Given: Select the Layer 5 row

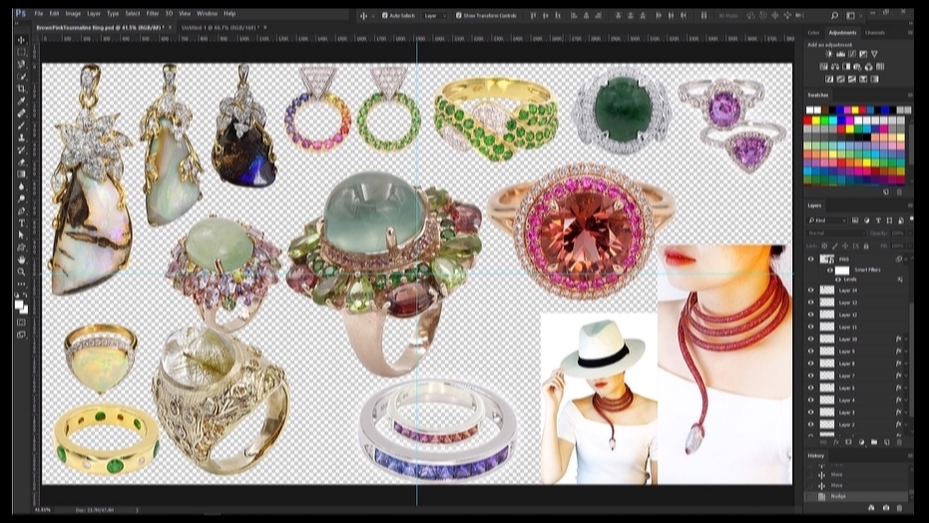Looking at the screenshot, I should click(x=857, y=388).
